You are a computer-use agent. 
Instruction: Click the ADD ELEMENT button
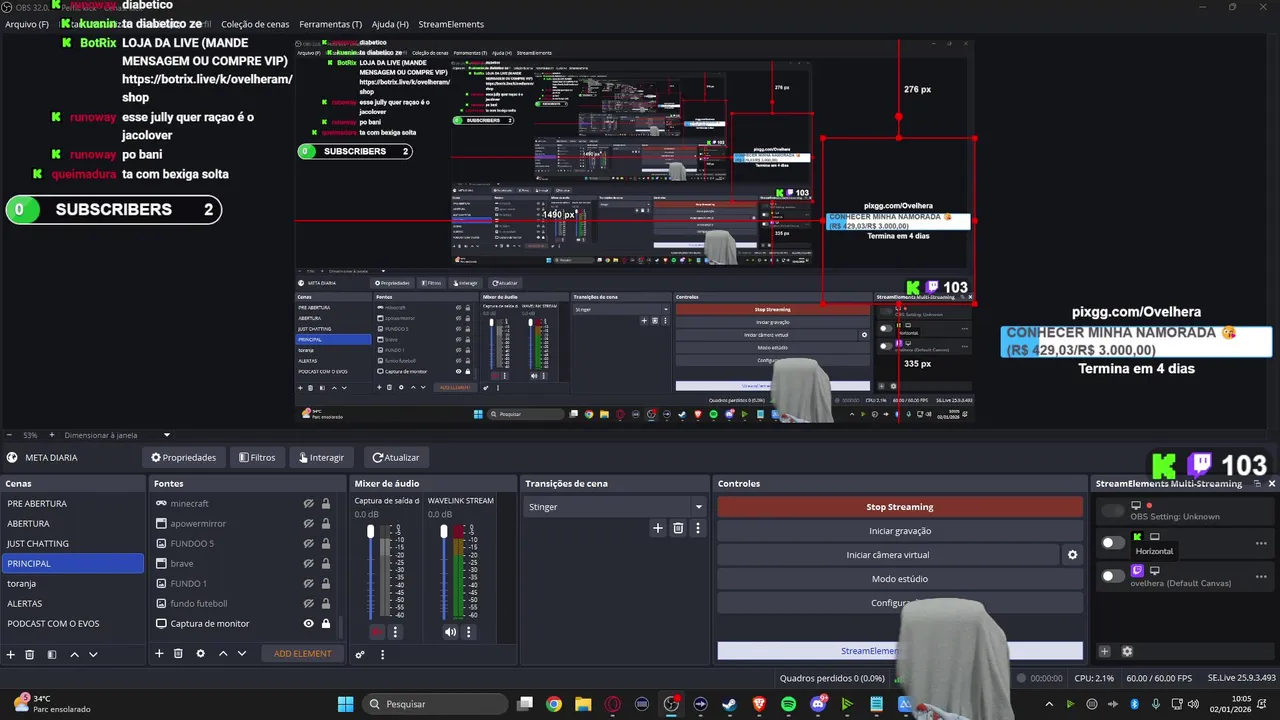303,653
